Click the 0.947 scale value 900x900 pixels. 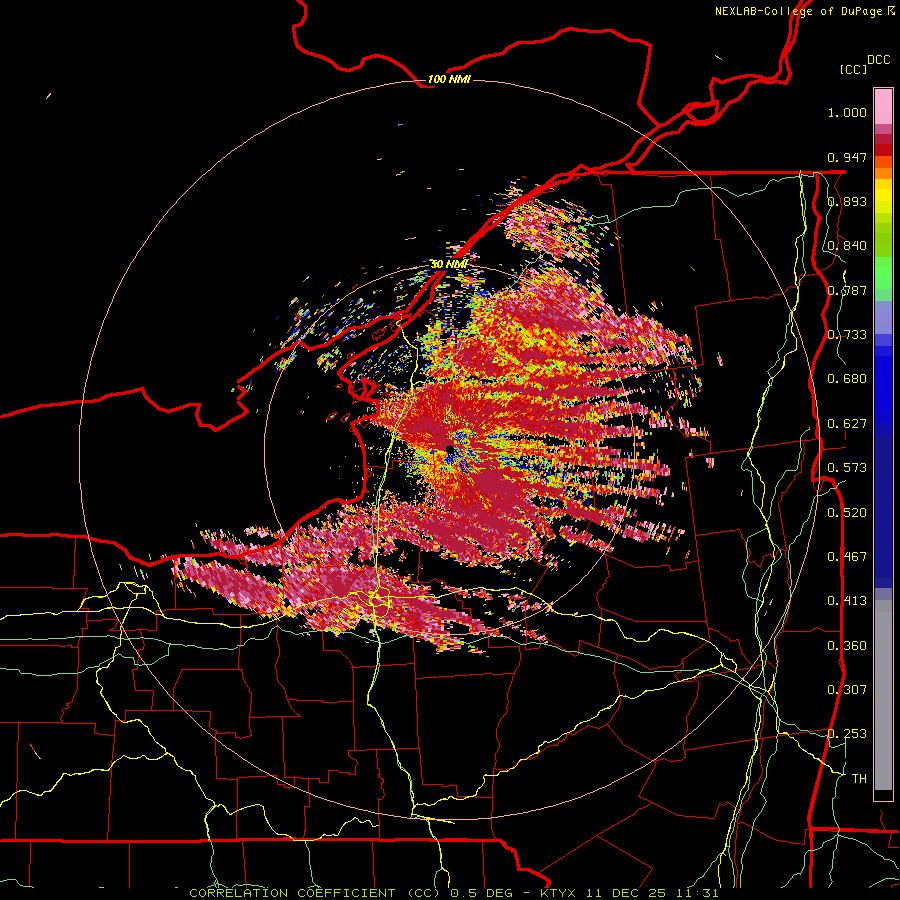coord(847,157)
